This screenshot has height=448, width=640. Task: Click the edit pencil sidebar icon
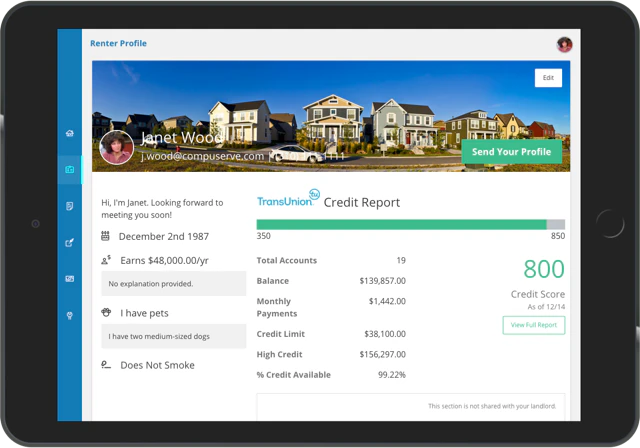(x=69, y=242)
